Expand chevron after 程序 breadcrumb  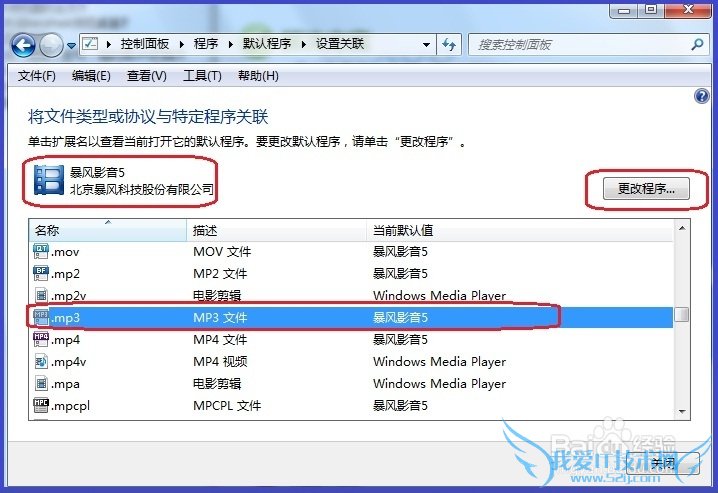coord(230,44)
